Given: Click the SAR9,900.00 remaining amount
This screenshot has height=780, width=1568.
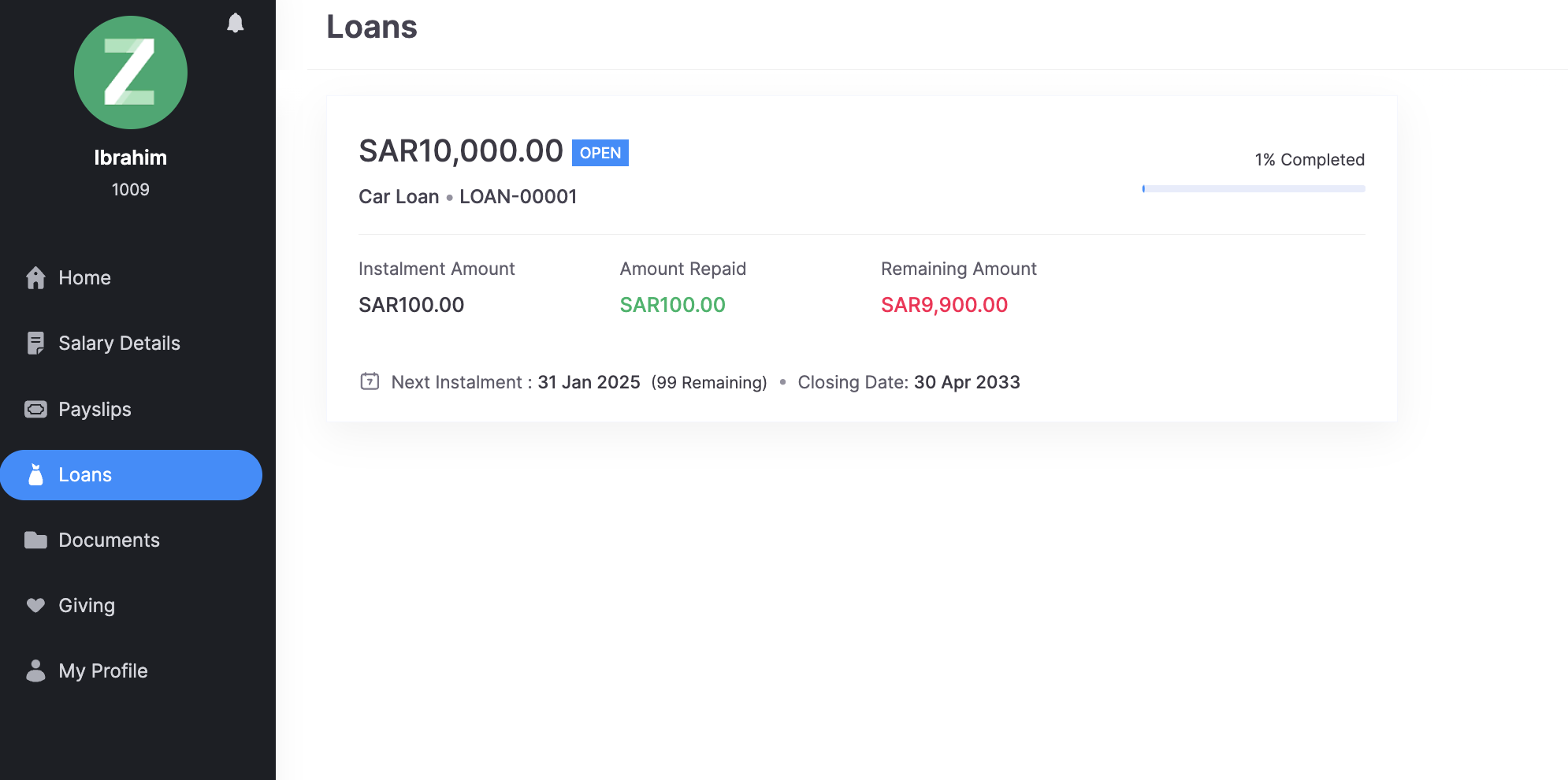Looking at the screenshot, I should coord(944,305).
